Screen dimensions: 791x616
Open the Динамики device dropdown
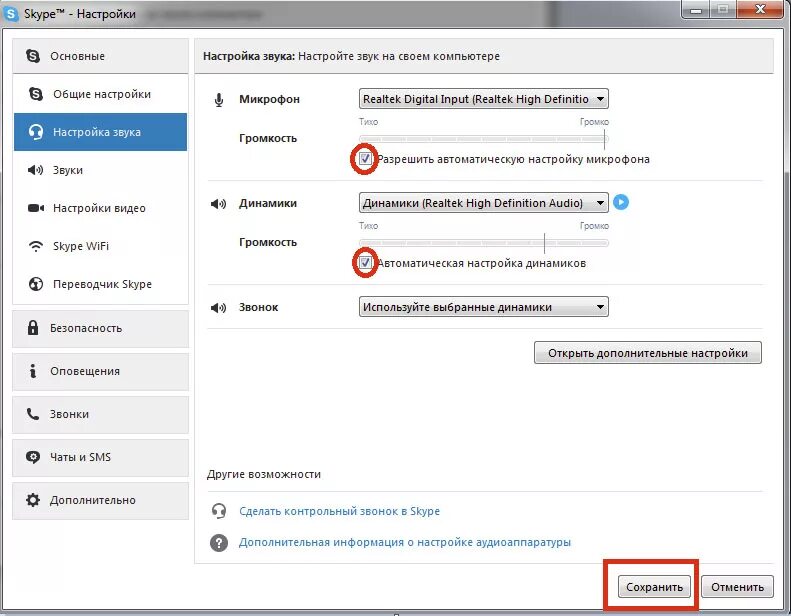tap(484, 203)
